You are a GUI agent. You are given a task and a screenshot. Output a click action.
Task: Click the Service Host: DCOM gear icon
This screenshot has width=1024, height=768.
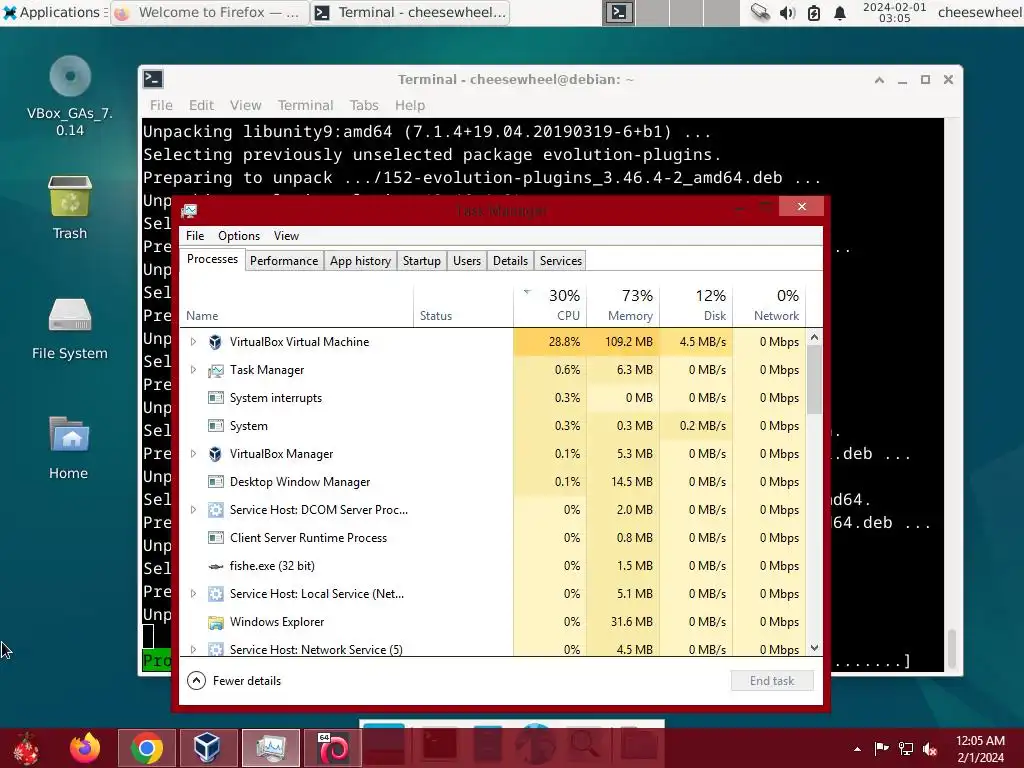tap(215, 510)
